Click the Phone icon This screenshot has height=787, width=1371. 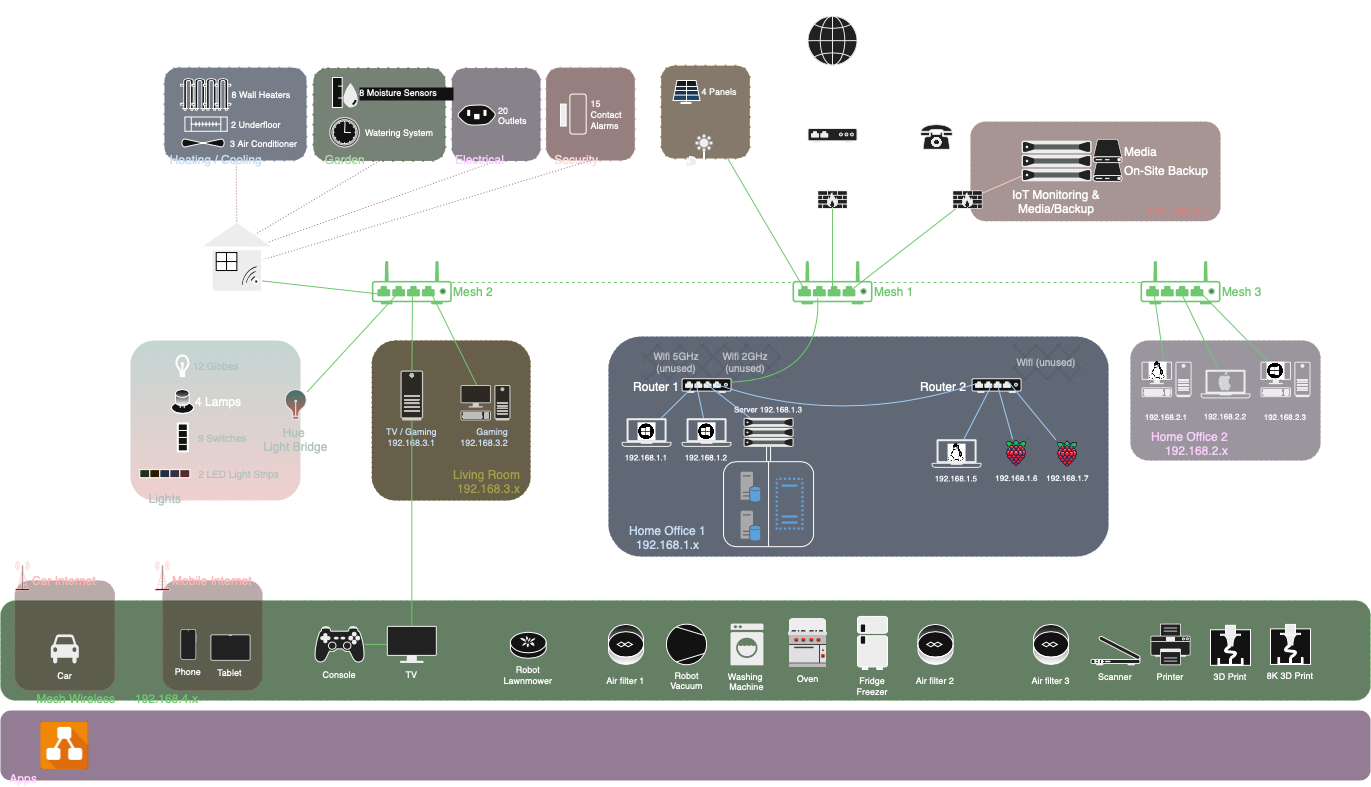[x=188, y=645]
